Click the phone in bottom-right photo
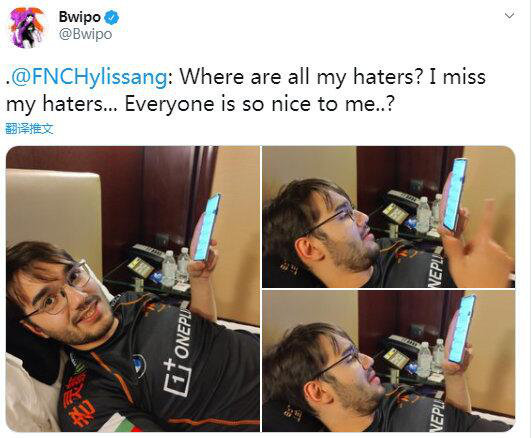Viewport: 532px width, 438px height. coord(461,330)
